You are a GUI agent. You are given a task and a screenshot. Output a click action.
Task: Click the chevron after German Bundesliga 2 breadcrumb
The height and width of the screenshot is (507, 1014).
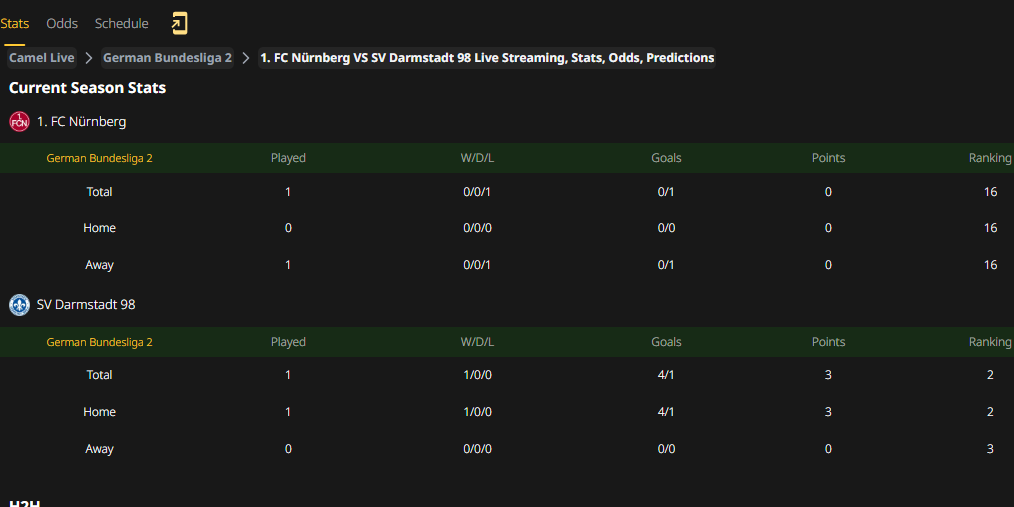coord(246,58)
